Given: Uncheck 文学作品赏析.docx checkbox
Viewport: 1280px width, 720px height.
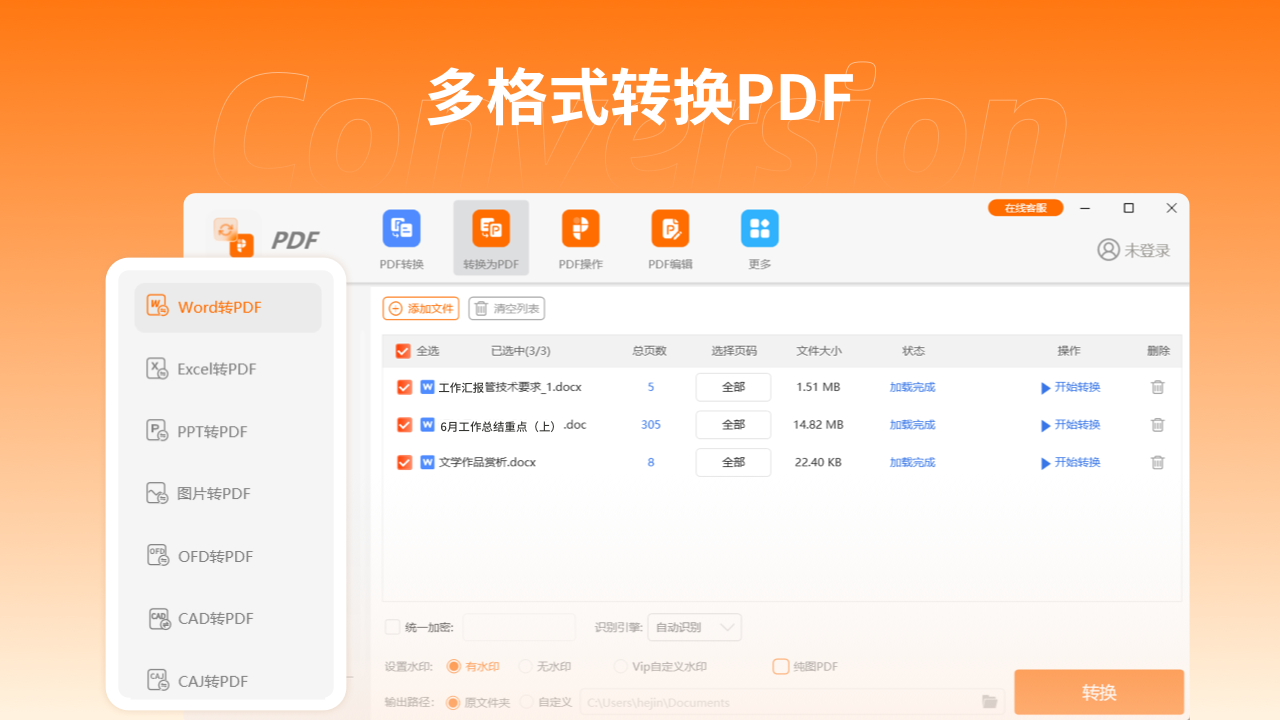Looking at the screenshot, I should pos(404,462).
